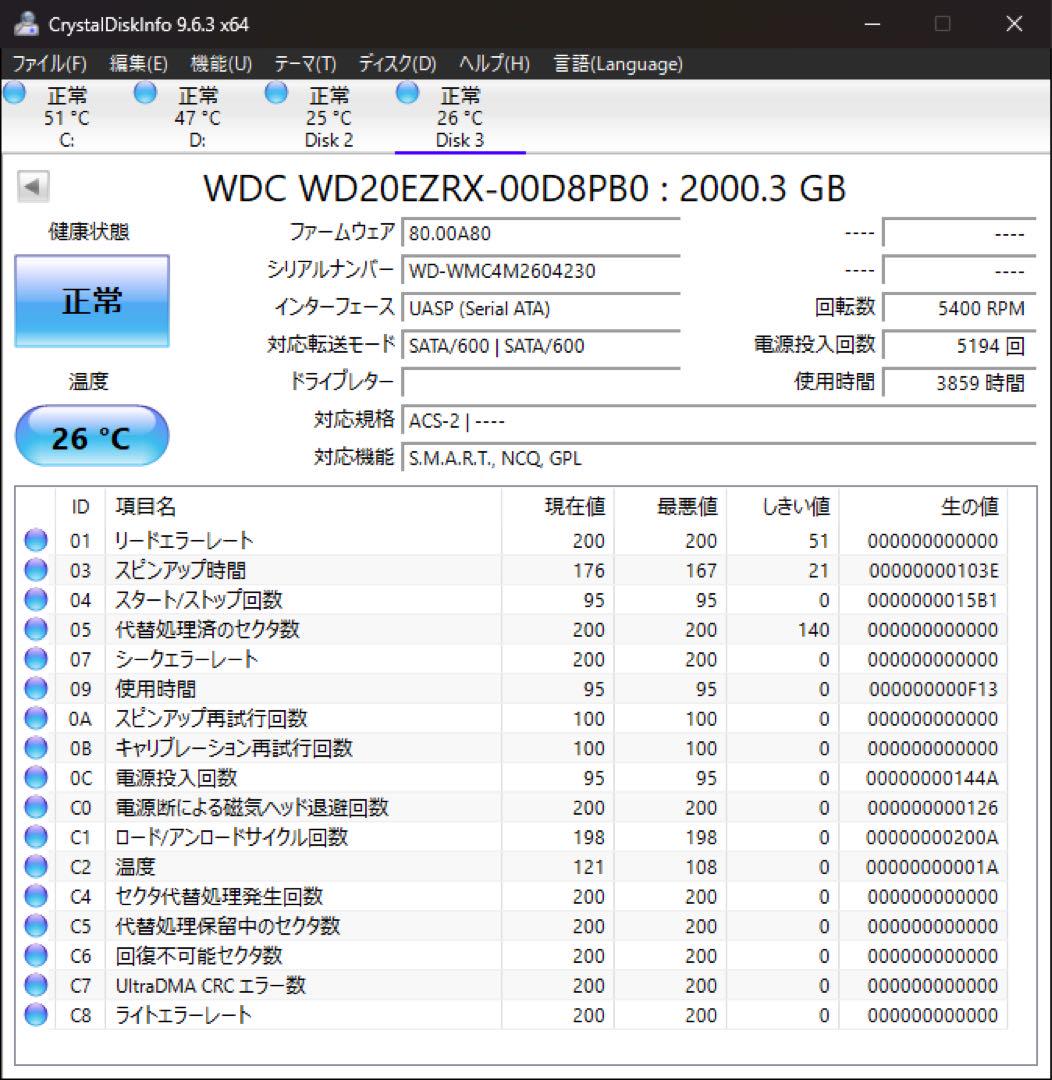Click the transfer mode field SATA/600 | SATA/600
1052x1080 pixels.
(x=541, y=345)
